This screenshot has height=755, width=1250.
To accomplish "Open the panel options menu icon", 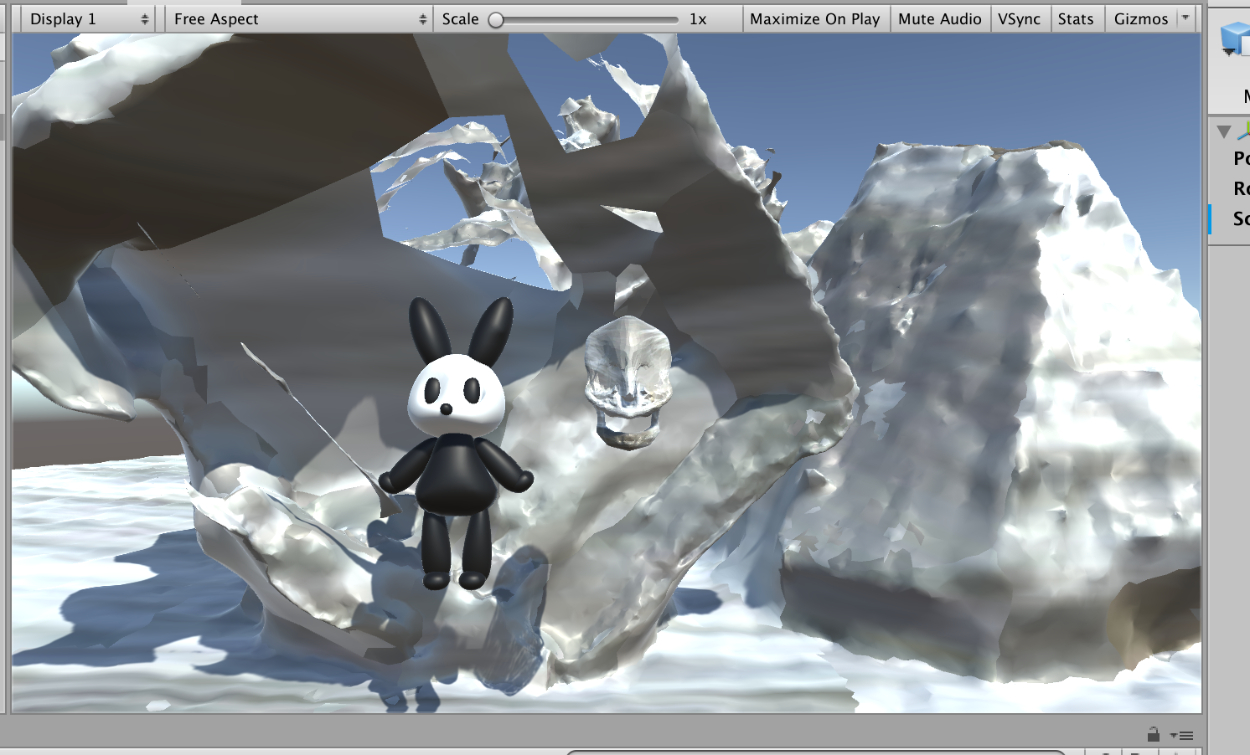I will pos(1180,735).
